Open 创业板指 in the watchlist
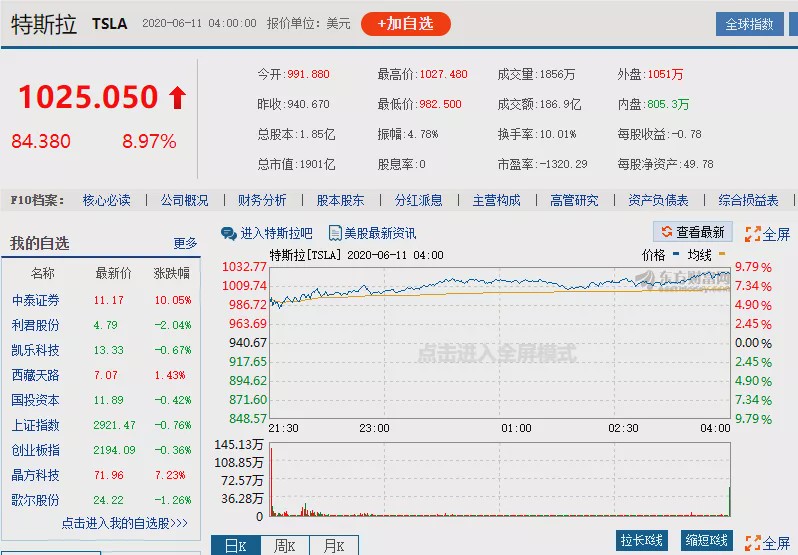This screenshot has width=798, height=555. tap(36, 450)
